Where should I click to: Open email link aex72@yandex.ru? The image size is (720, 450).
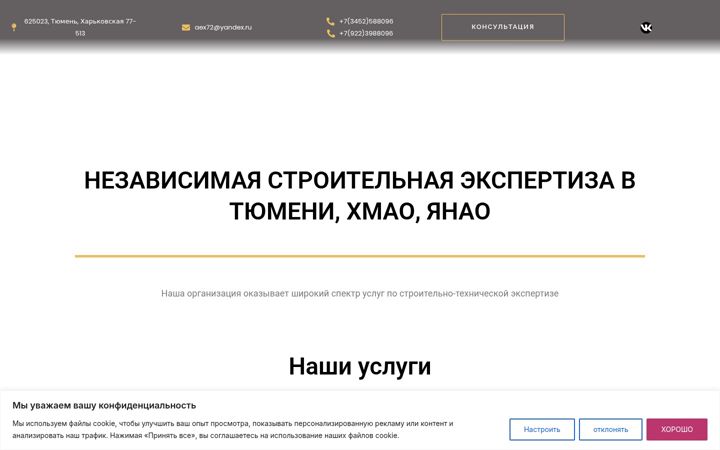pyautogui.click(x=223, y=28)
